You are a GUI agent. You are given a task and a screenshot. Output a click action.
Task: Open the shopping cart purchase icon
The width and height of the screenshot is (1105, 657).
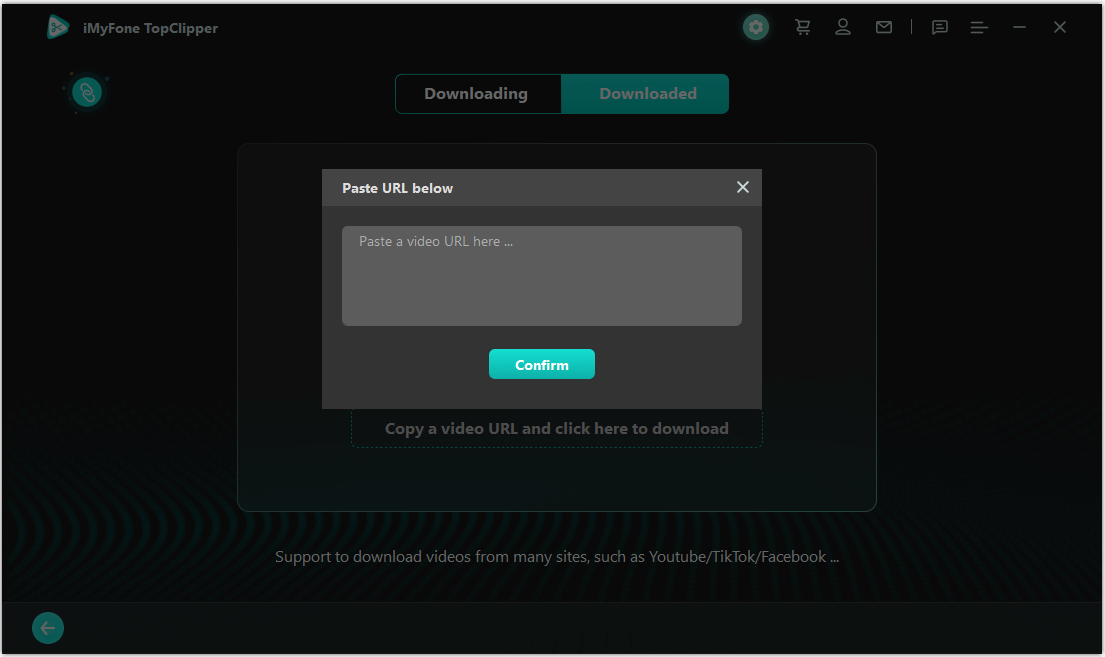(x=802, y=27)
